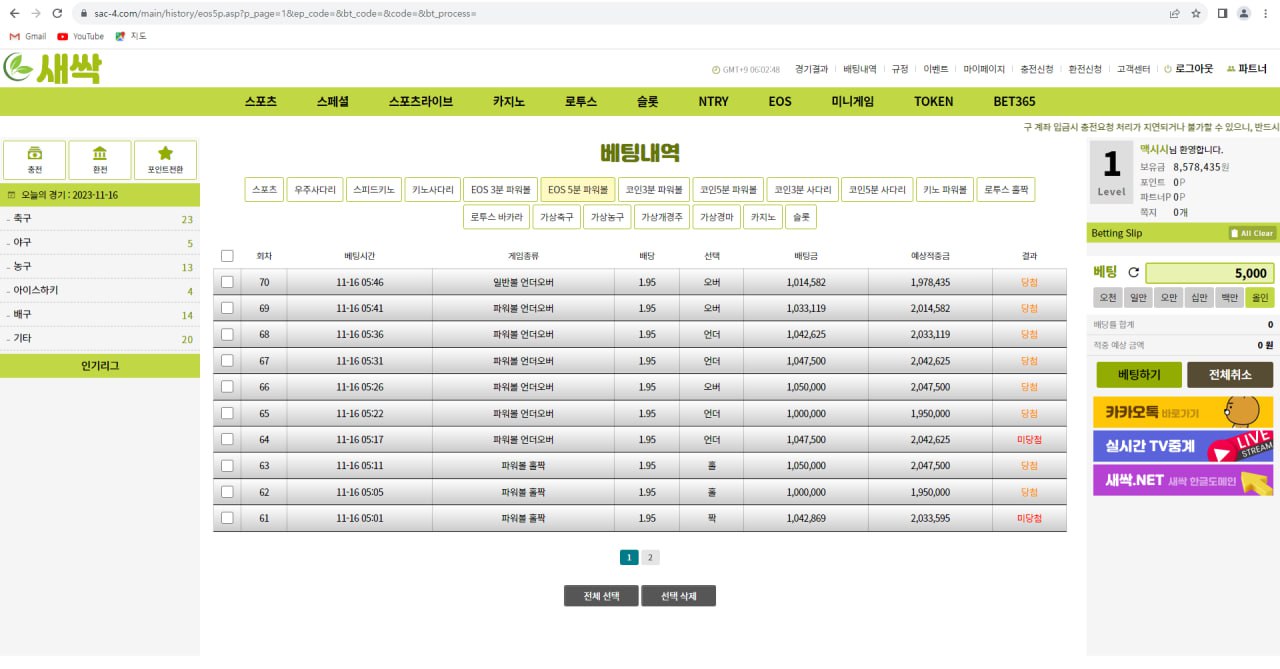This screenshot has height=669, width=1280.
Task: Open the 환전 bank withdrawal icon
Action: [x=100, y=160]
